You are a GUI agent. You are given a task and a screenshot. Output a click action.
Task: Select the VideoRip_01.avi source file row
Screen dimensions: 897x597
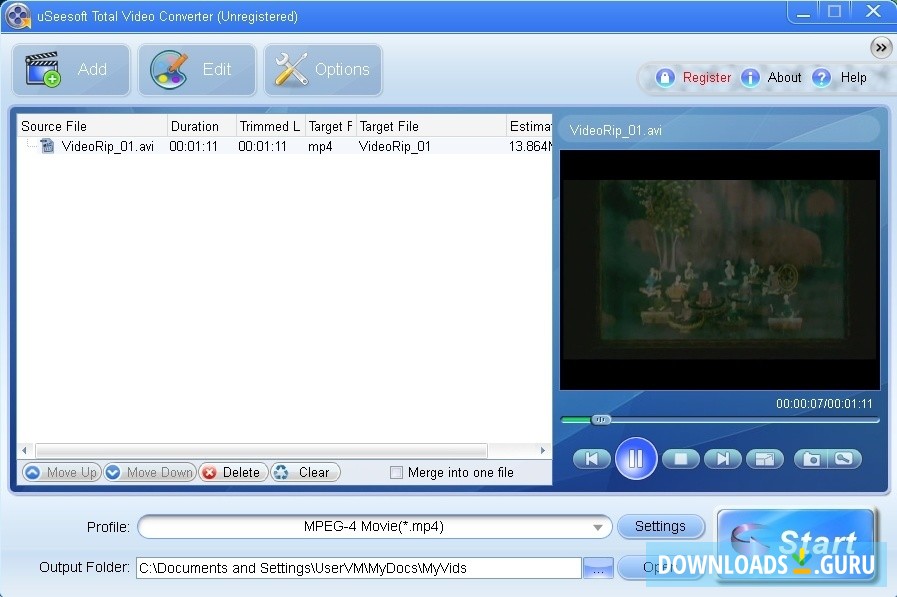click(x=284, y=146)
